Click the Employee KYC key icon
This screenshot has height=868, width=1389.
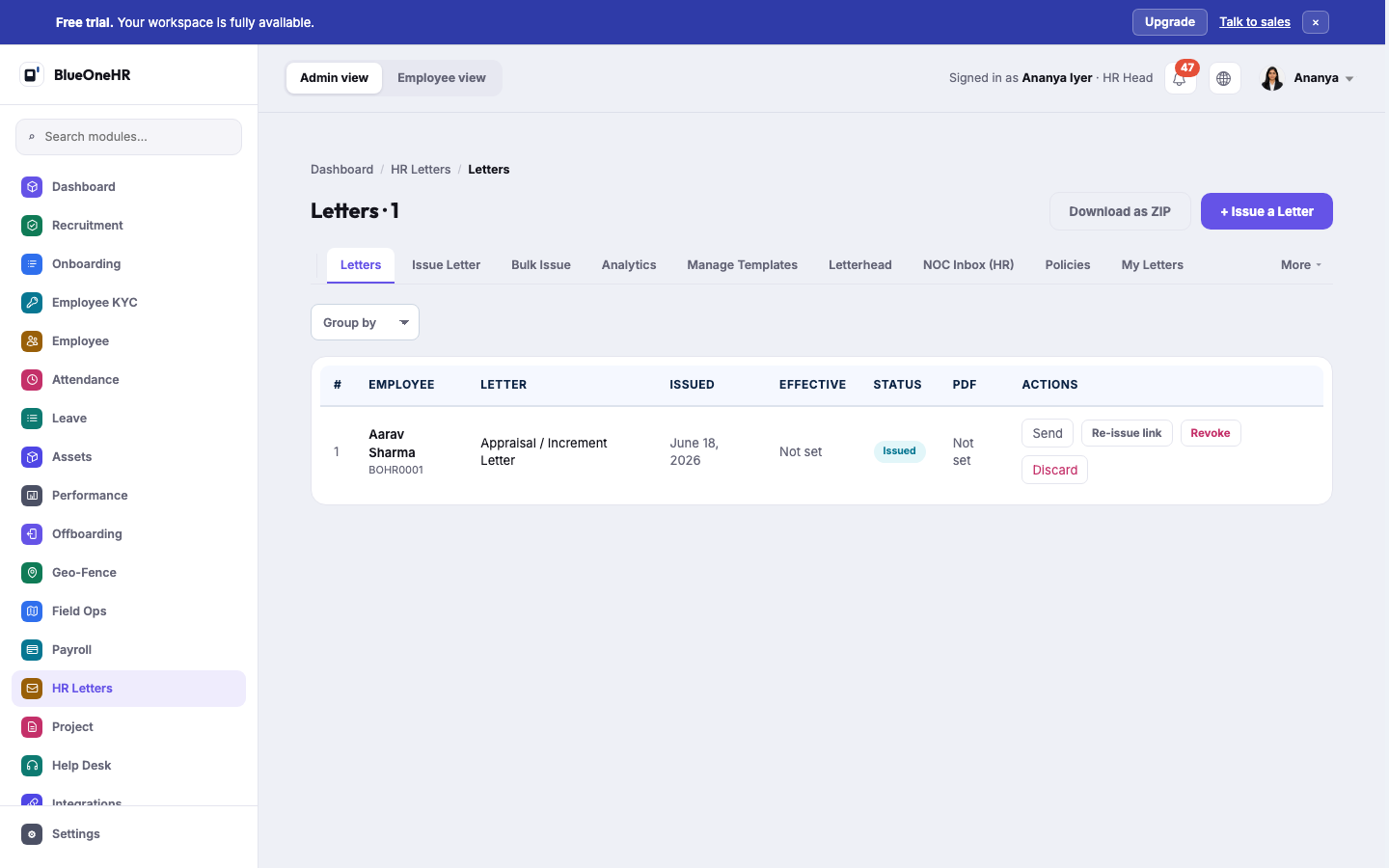[32, 303]
